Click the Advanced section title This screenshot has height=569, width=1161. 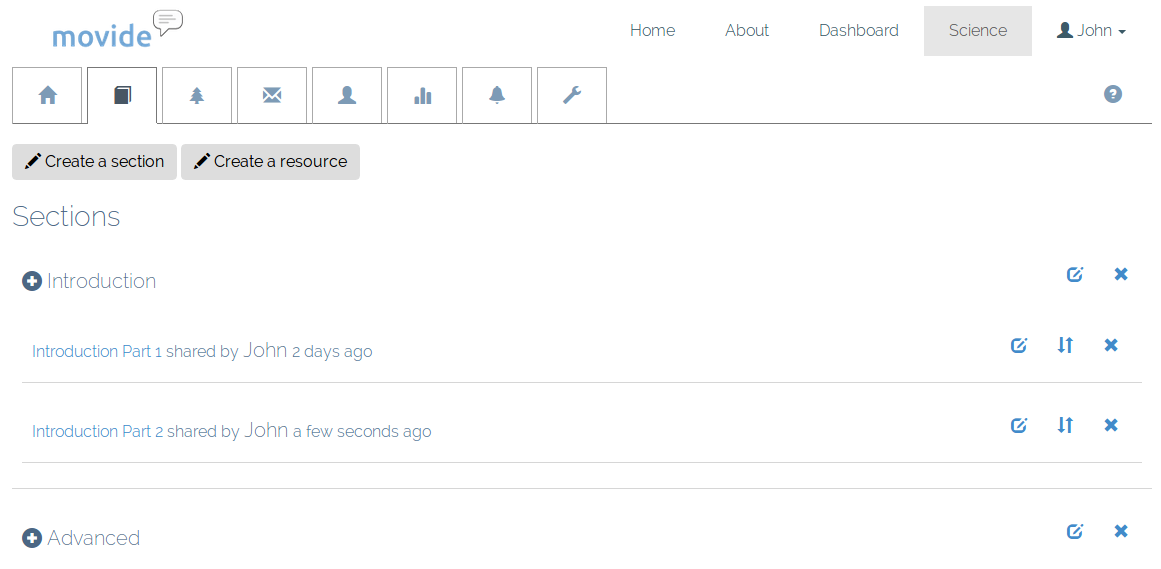click(x=93, y=538)
